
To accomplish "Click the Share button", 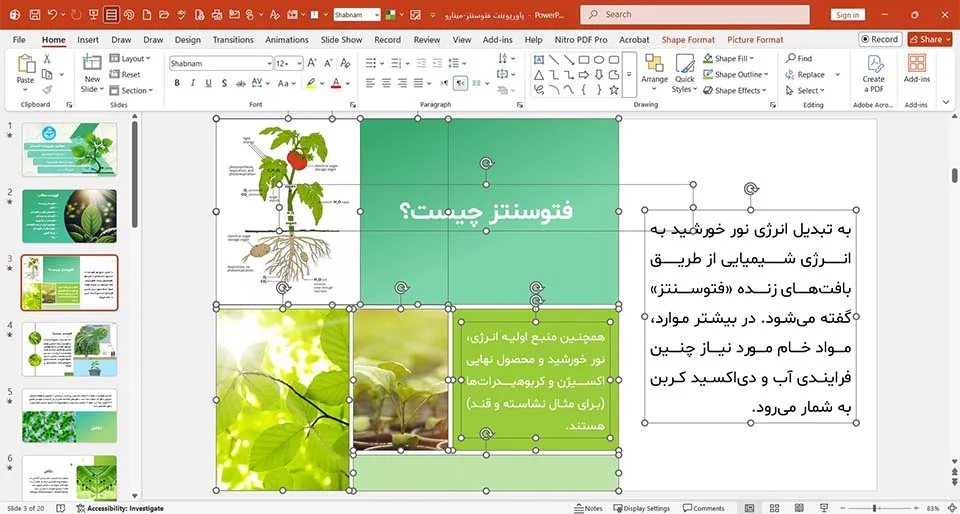I will [x=929, y=39].
